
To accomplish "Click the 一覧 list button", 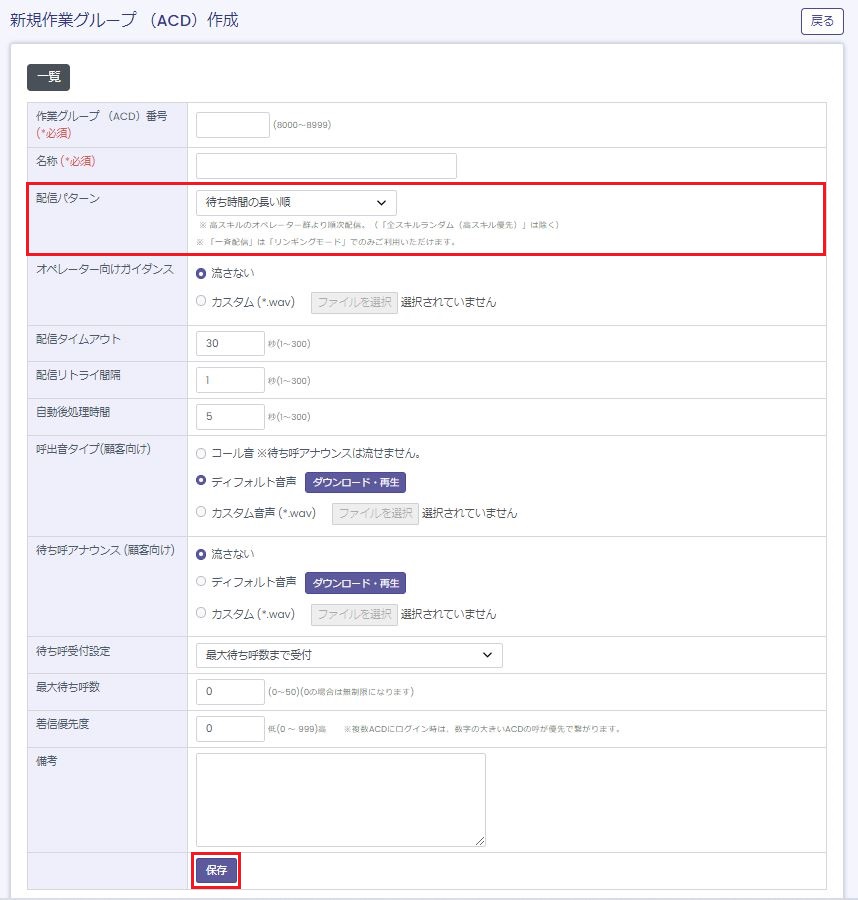I will [48, 77].
